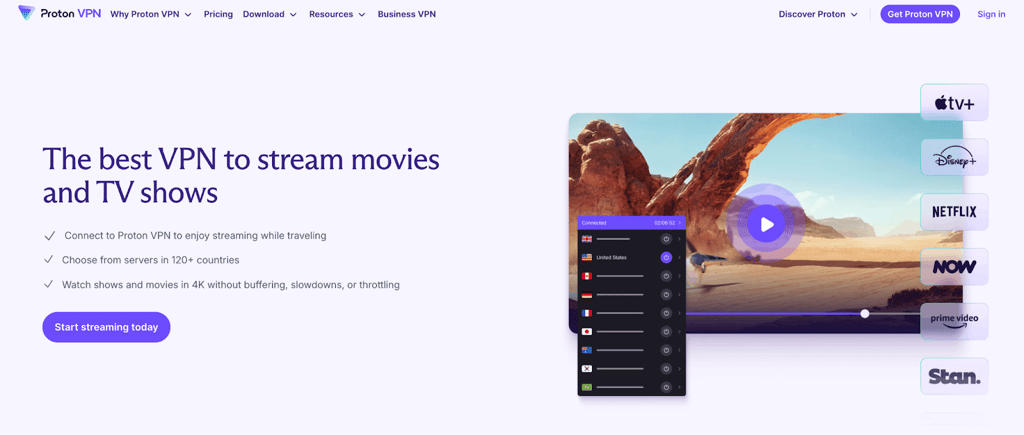Click Start streaming today button
Viewport: 1024px width, 435px height.
click(106, 327)
